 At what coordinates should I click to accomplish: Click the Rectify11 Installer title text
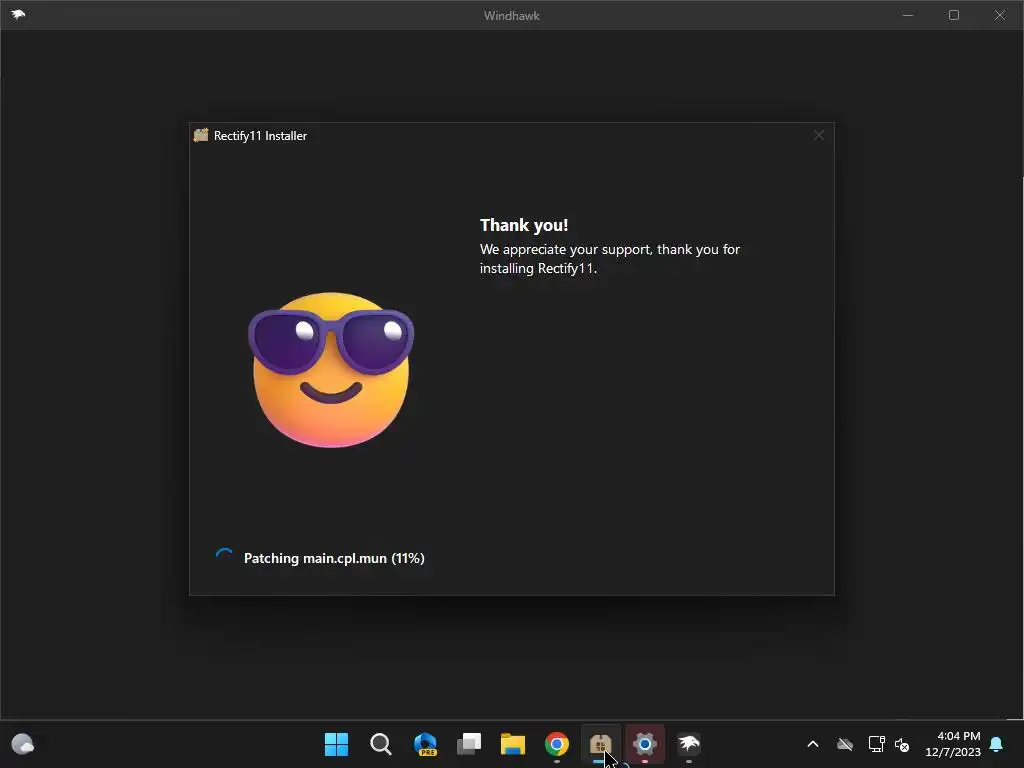point(261,136)
